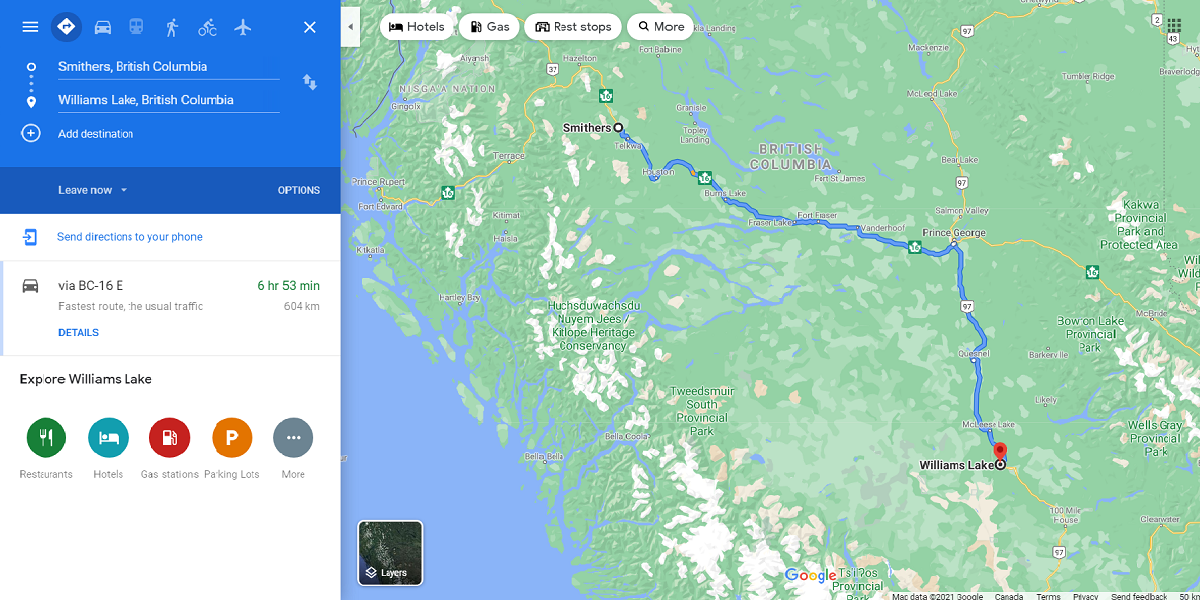This screenshot has width=1200, height=600.
Task: Open the More search chip
Action: tap(660, 27)
